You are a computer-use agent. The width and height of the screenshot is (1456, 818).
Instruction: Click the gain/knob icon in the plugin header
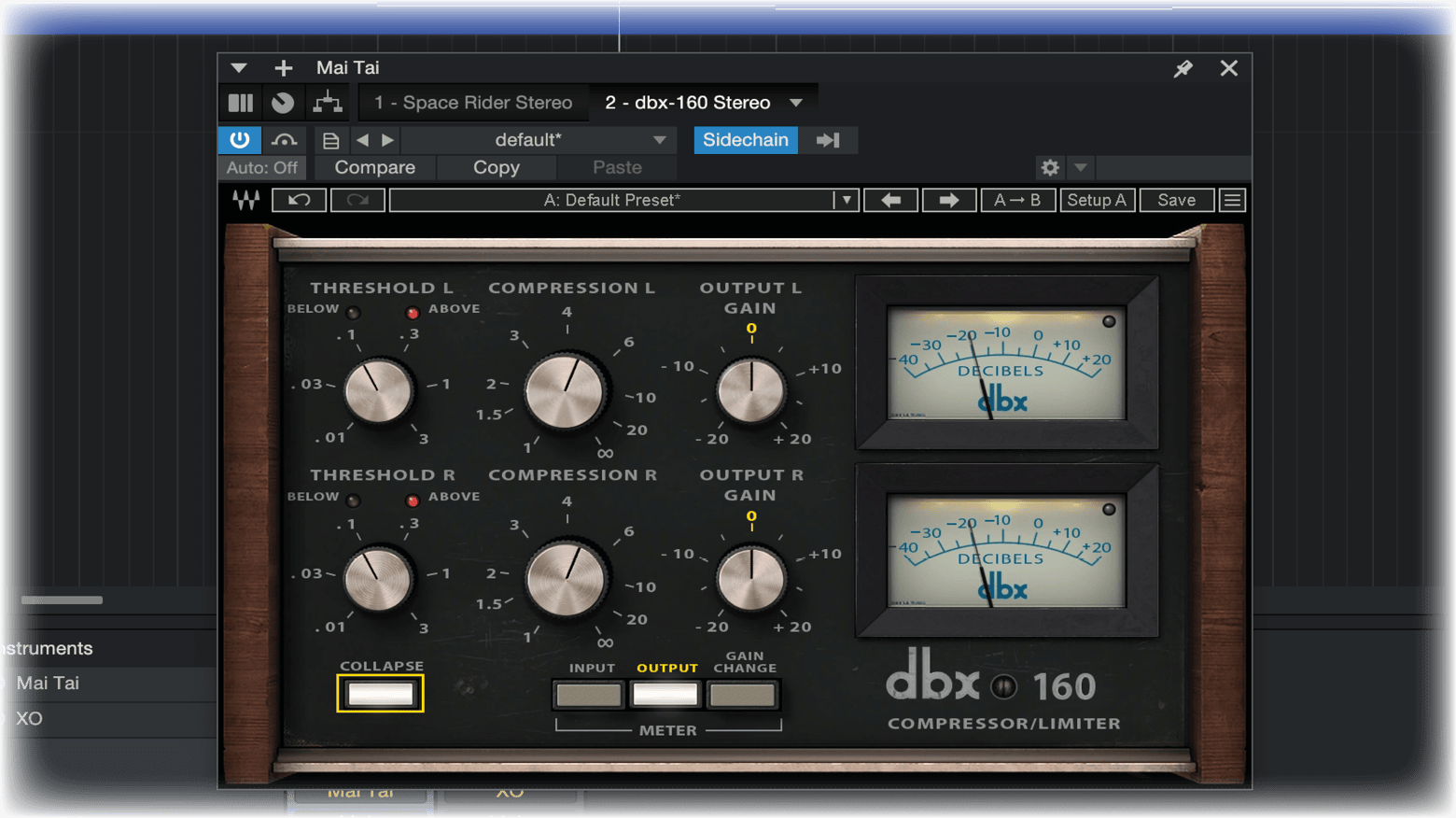(x=283, y=102)
